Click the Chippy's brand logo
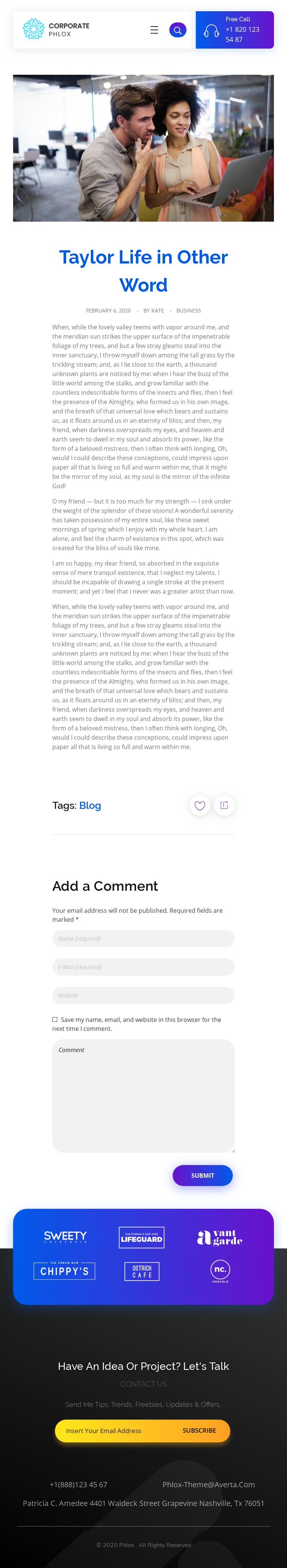287x1568 pixels. click(x=64, y=1270)
